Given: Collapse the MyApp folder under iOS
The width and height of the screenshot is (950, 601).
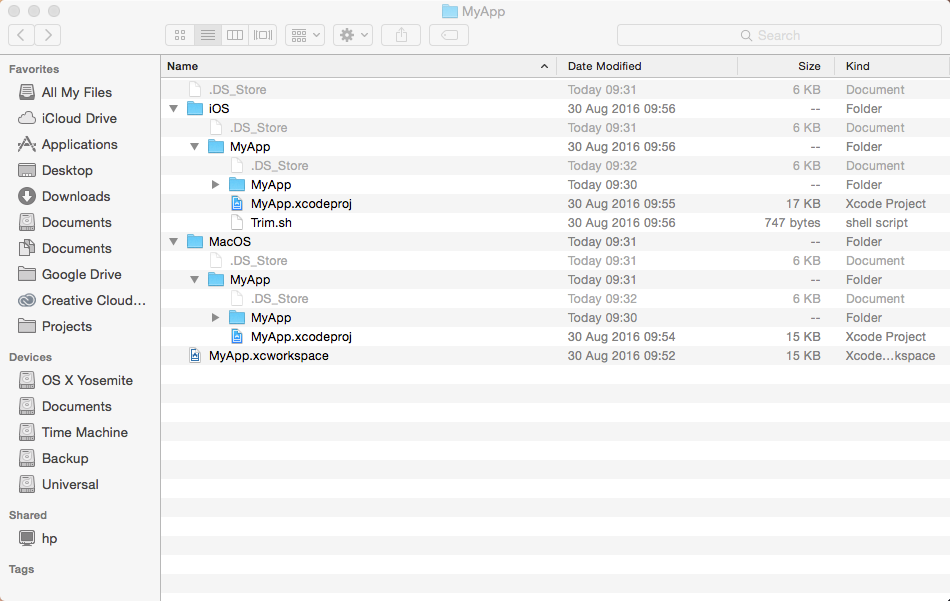Looking at the screenshot, I should pyautogui.click(x=194, y=147).
